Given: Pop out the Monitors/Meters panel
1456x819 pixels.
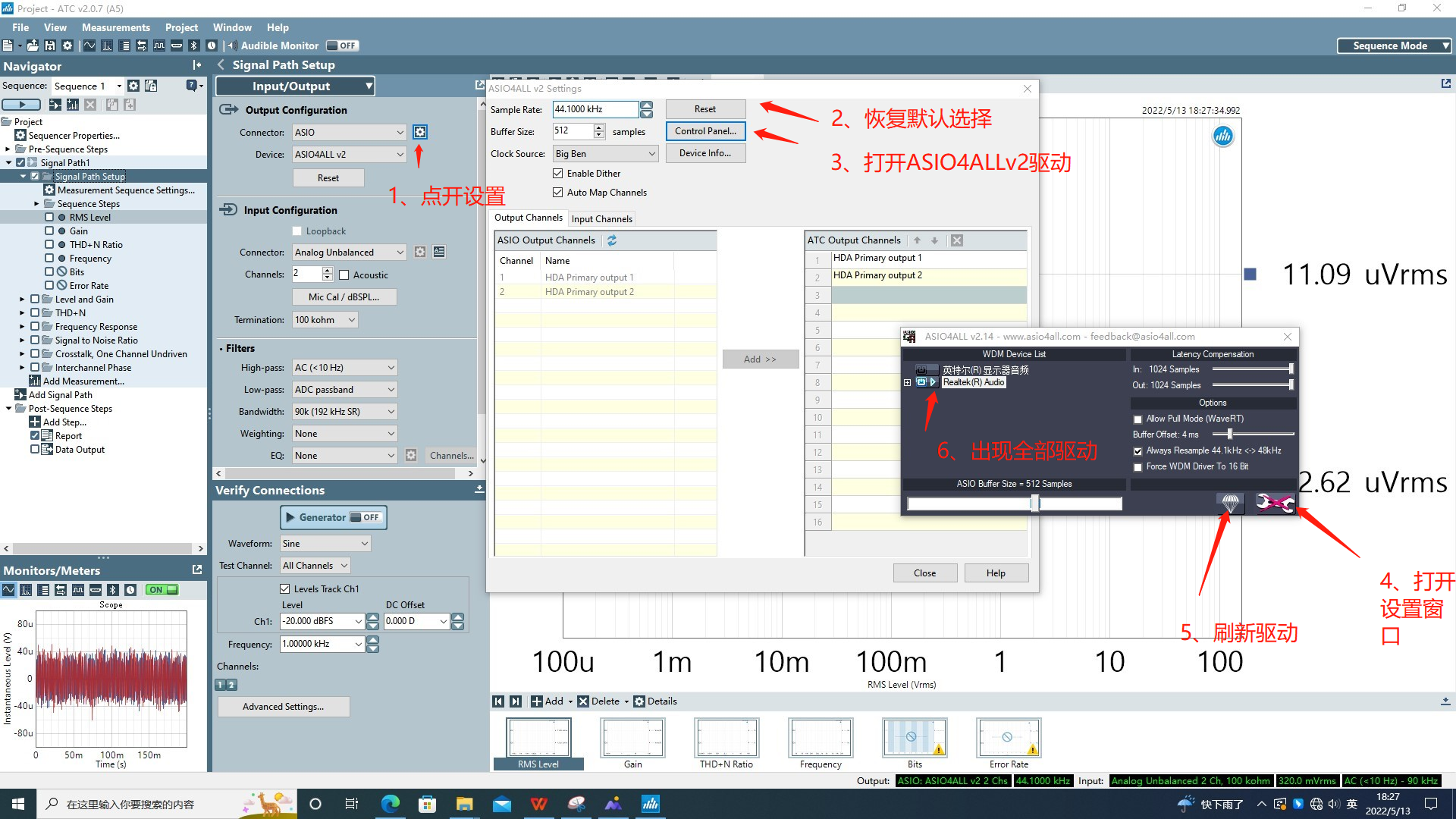Looking at the screenshot, I should (x=197, y=570).
